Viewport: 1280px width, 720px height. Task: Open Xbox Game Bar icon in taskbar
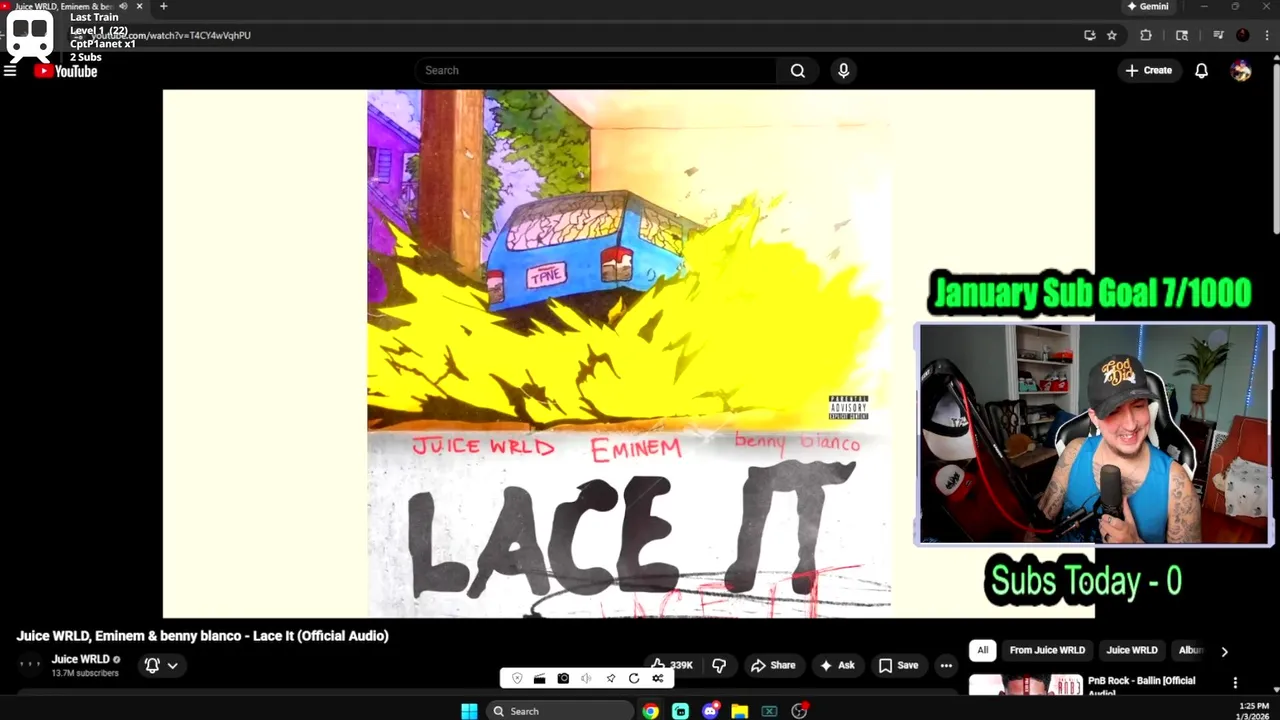[769, 711]
